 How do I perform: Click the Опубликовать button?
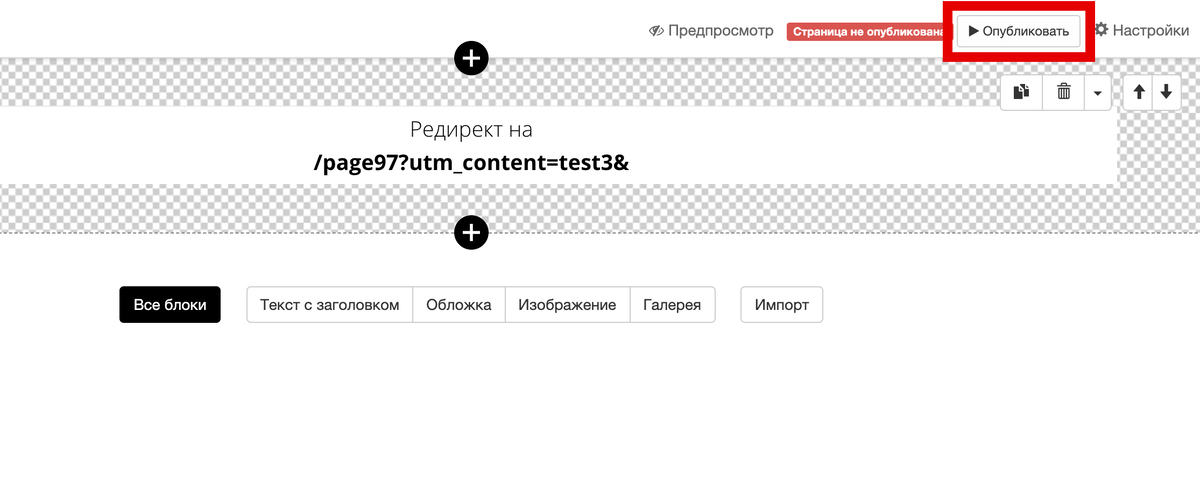[1019, 31]
